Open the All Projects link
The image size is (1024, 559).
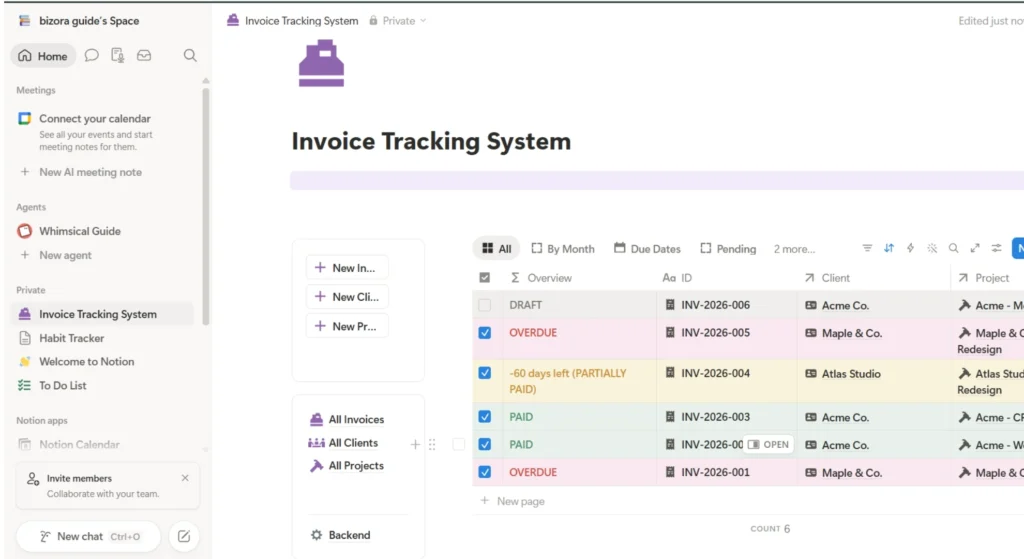coord(347,466)
